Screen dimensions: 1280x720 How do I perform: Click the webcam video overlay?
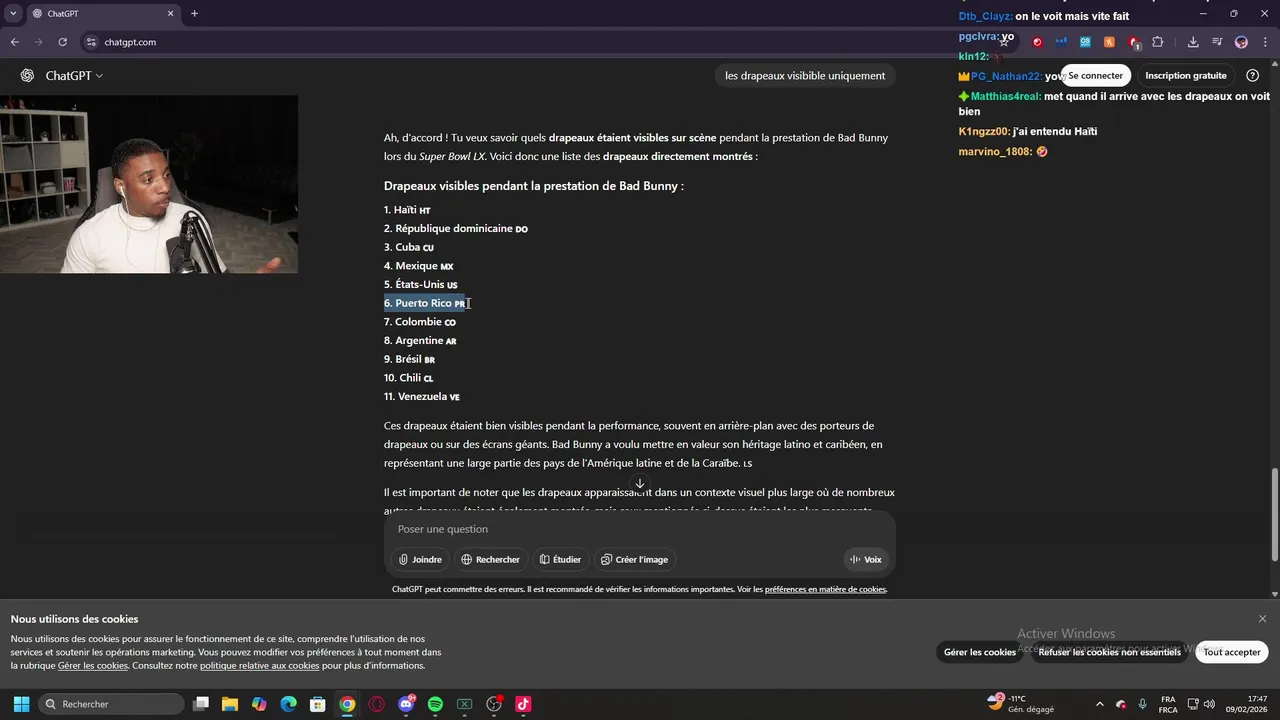tap(149, 184)
